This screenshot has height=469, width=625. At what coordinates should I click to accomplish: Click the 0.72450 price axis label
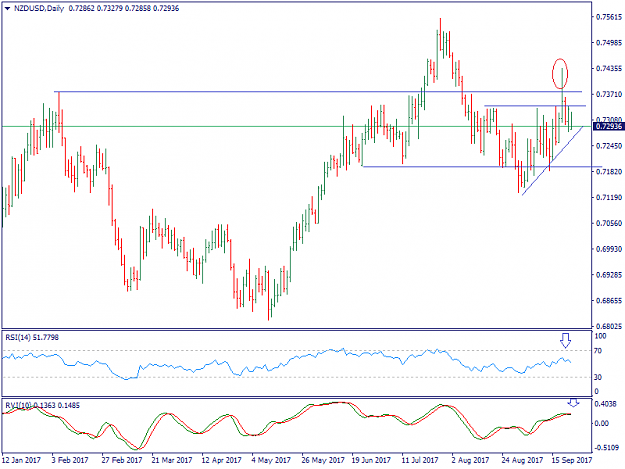click(609, 146)
